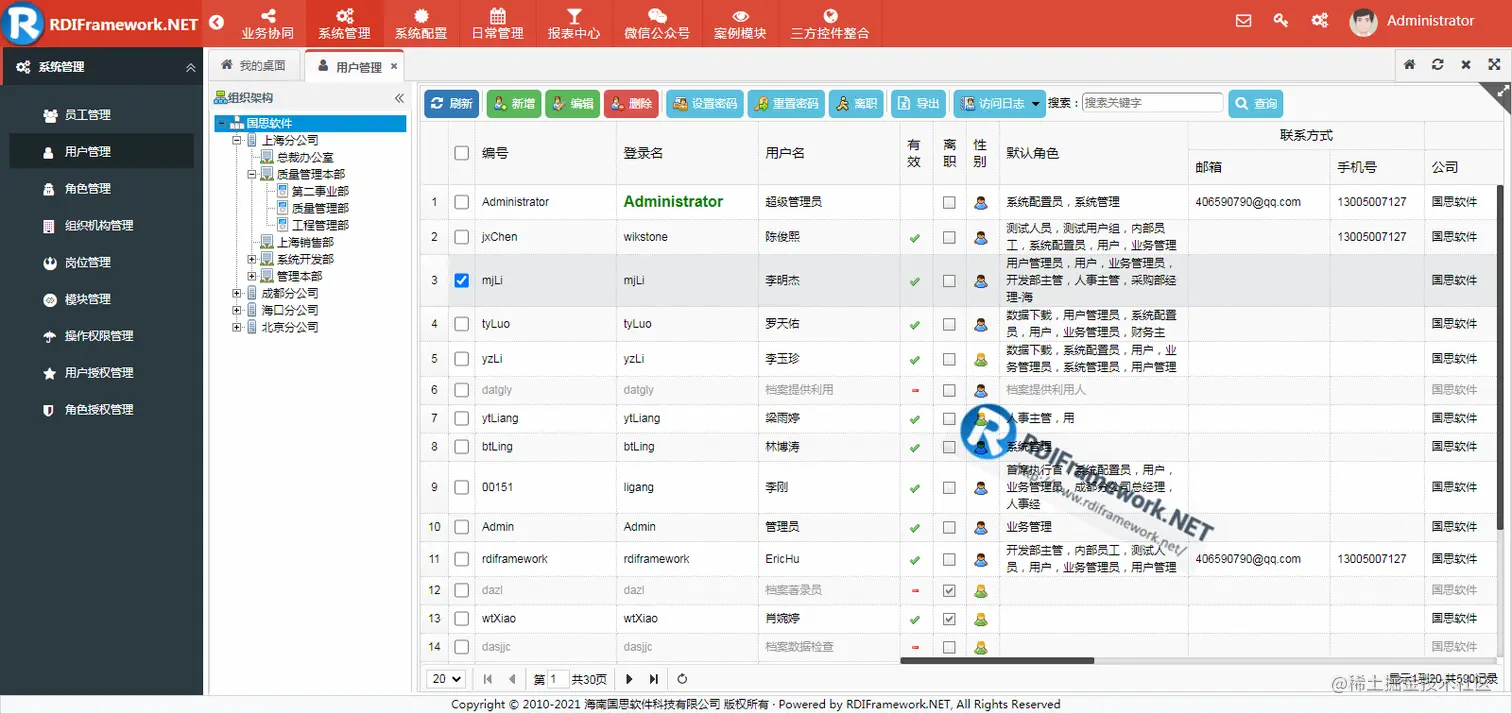The width and height of the screenshot is (1512, 714).
Task: Click the 刷新 refresh icon button
Action: coord(451,103)
